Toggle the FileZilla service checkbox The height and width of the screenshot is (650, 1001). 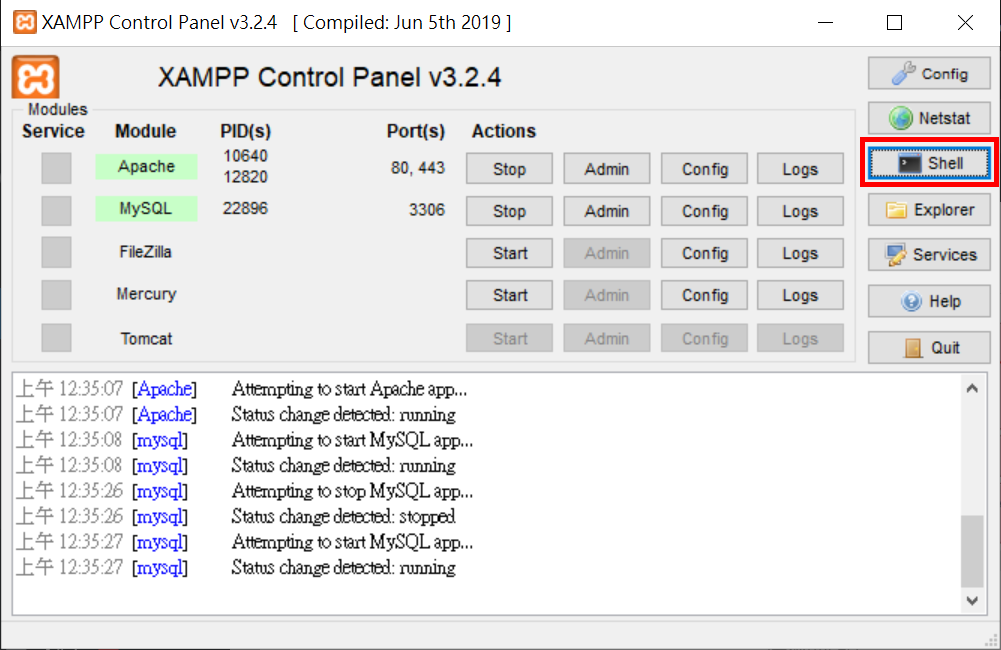56,253
